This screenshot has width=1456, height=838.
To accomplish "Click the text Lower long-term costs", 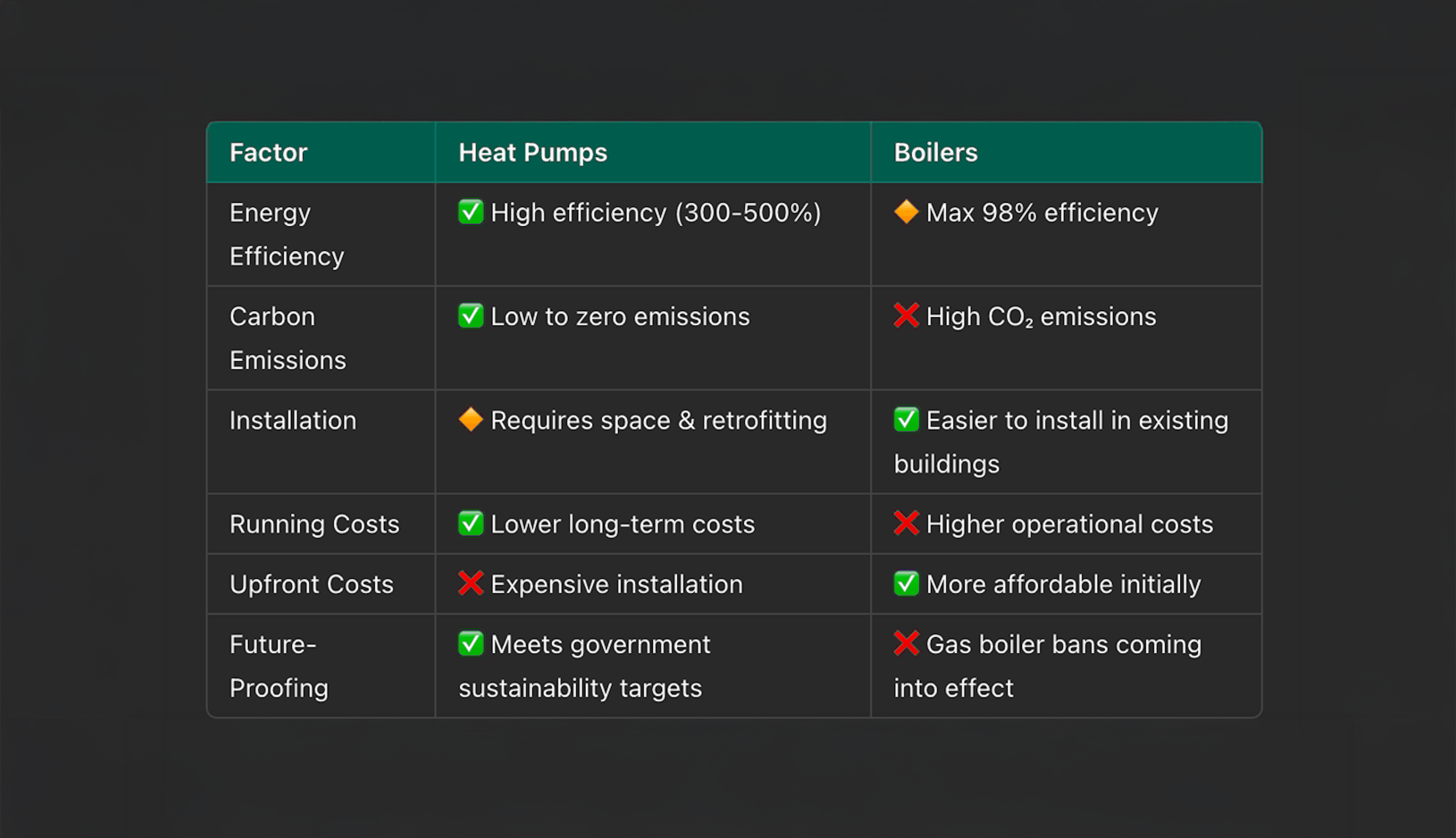I will 622,524.
